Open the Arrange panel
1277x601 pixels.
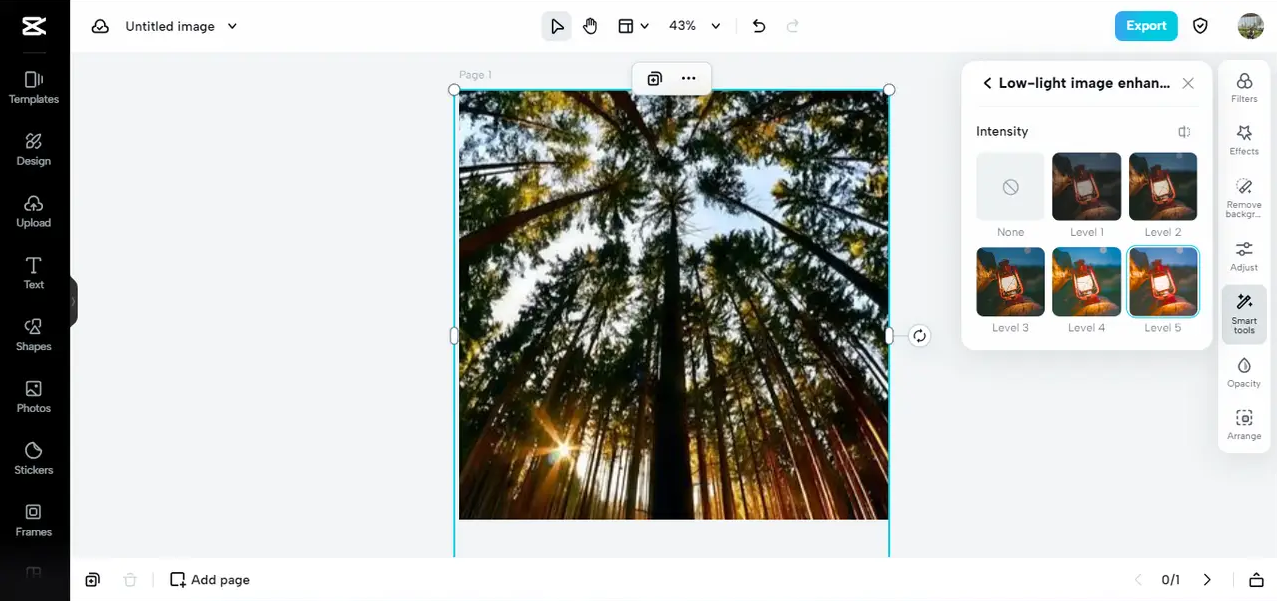[1244, 425]
